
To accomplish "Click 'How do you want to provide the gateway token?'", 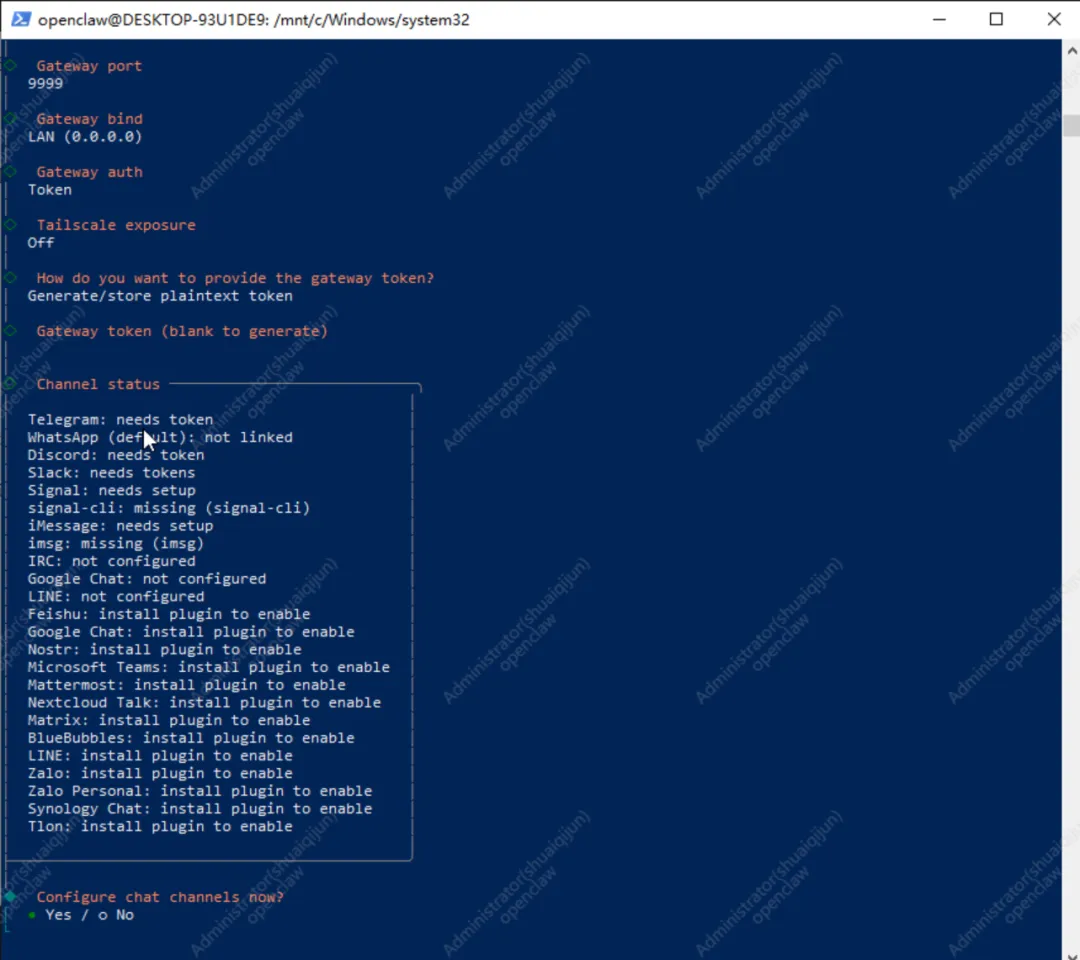I will pos(235,278).
